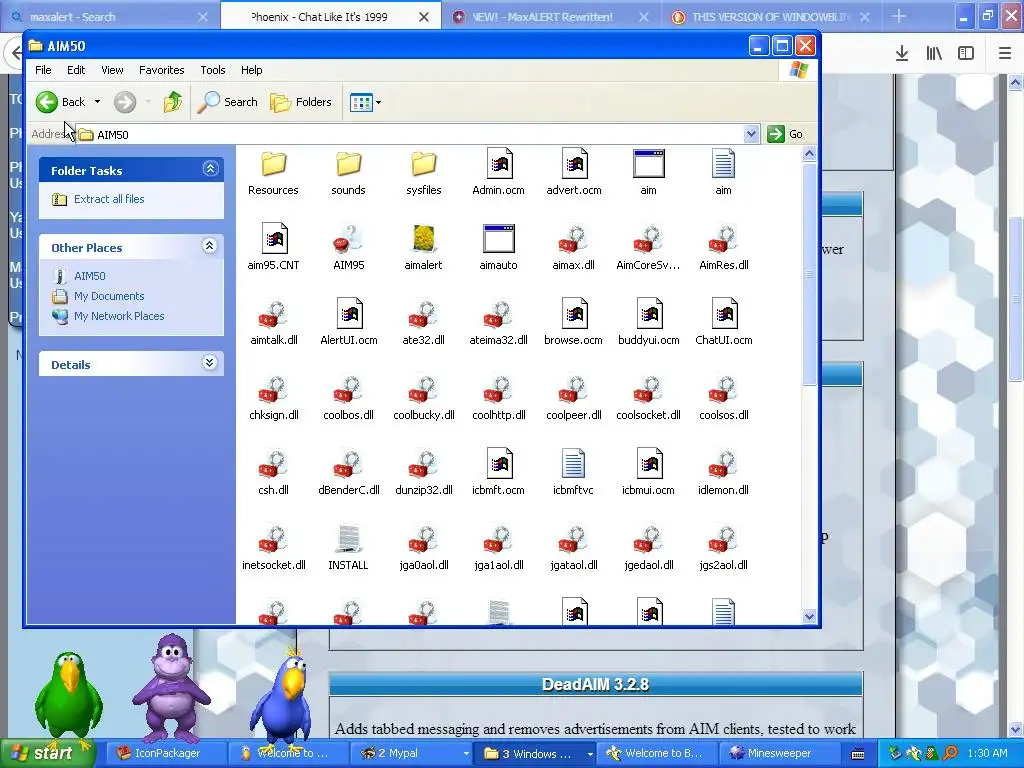Select inetsocket.dll file

tap(273, 548)
